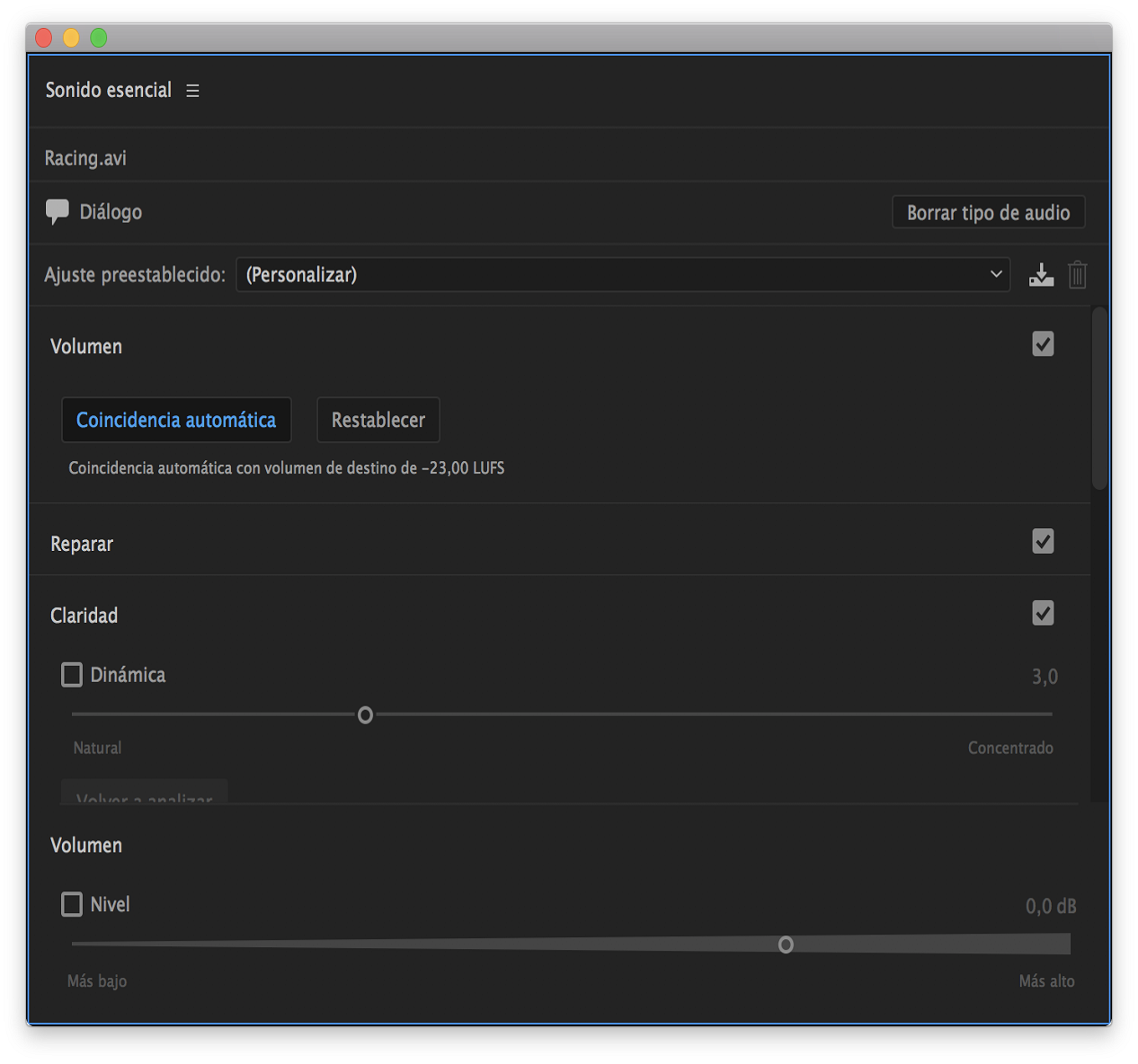1138x1064 pixels.
Task: Click the Dinámica slider handle
Action: point(365,715)
